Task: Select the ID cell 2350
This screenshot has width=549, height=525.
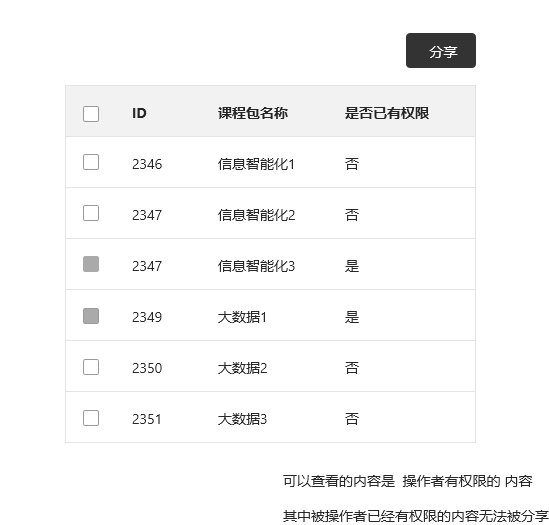Action: tap(147, 368)
